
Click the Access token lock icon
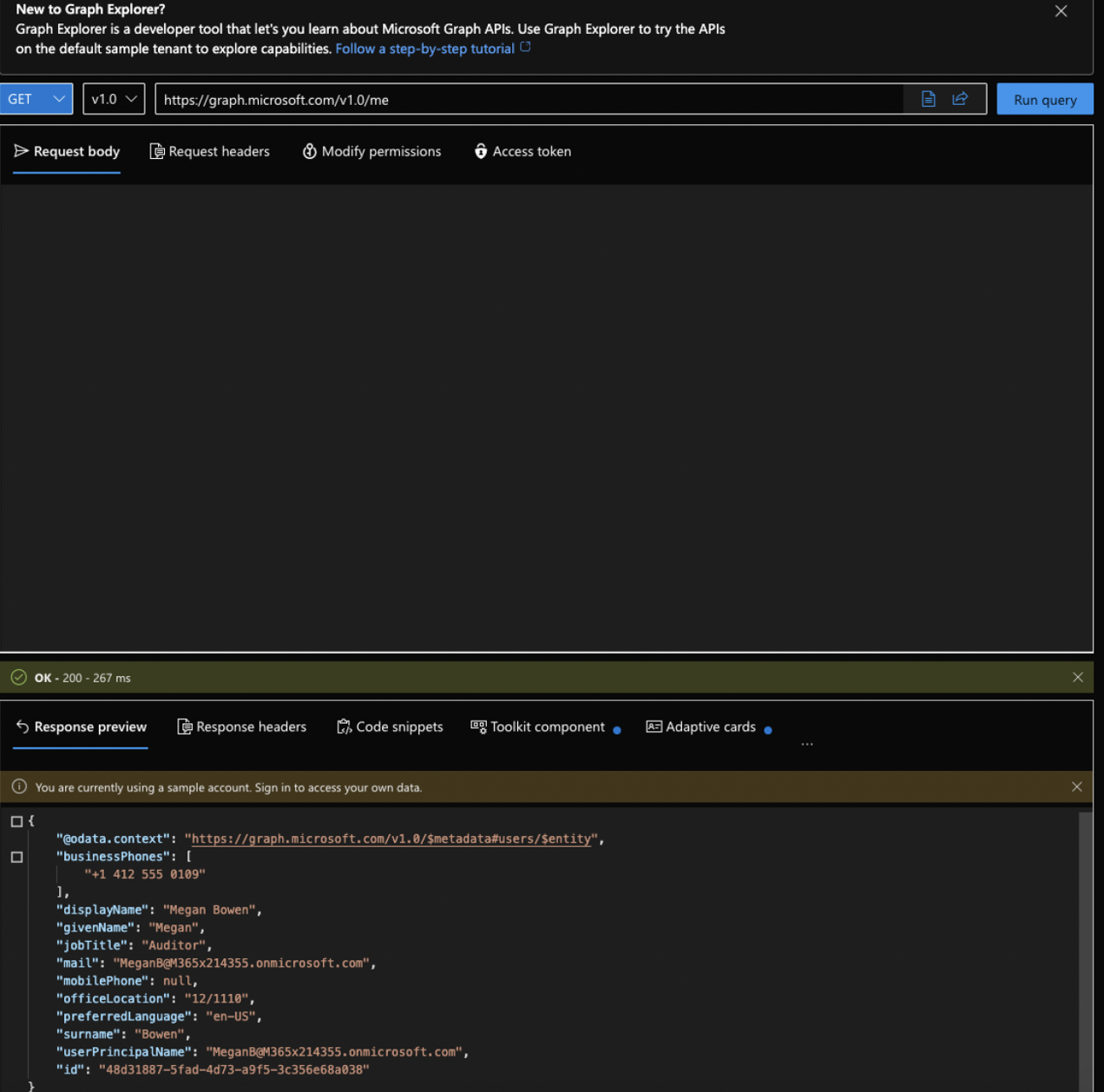tap(481, 151)
